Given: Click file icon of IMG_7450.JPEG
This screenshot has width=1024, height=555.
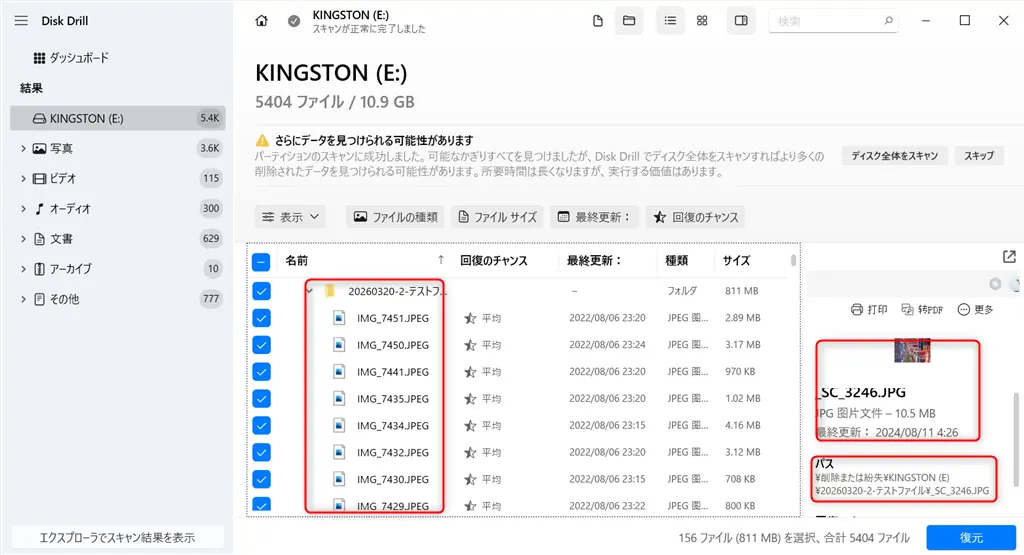Looking at the screenshot, I should (x=339, y=345).
